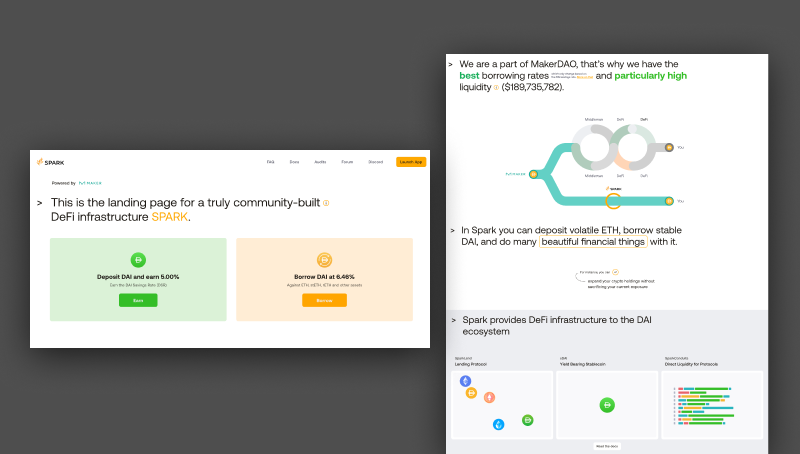Click the green DAI coin icon in deposit card
Image resolution: width=800 pixels, height=454 pixels.
(138, 260)
